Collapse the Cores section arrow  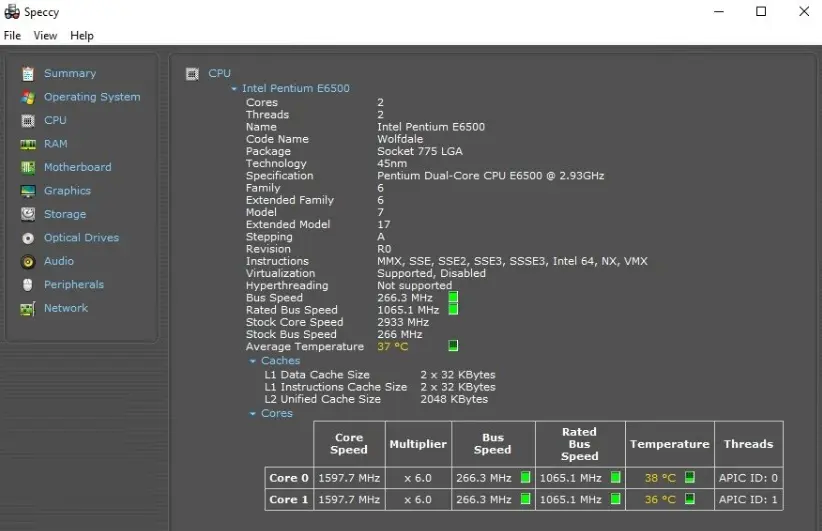coord(253,414)
